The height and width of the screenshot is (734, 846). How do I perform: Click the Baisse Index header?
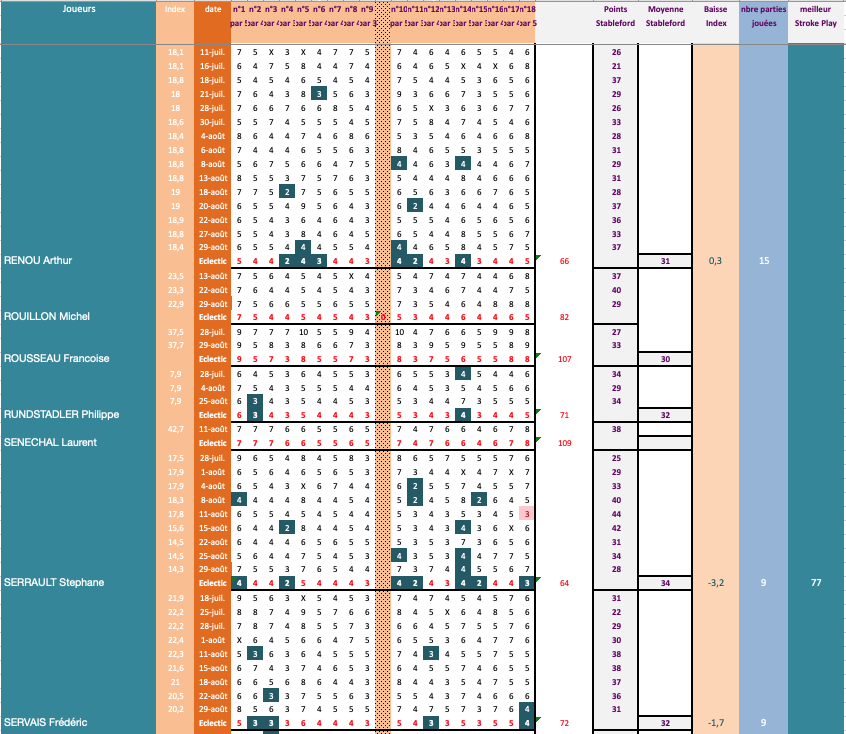tap(715, 16)
